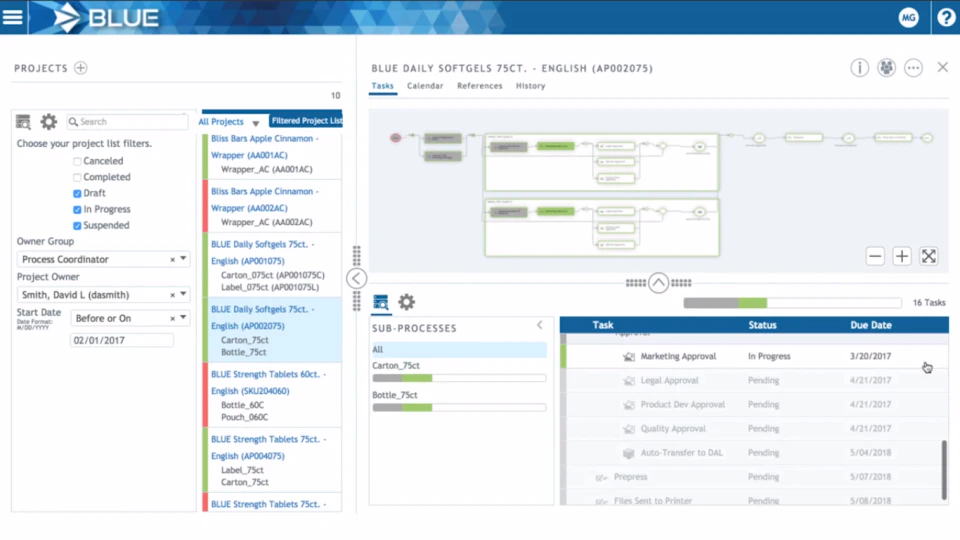Image resolution: width=960 pixels, height=540 pixels.
Task: Add a new project with plus icon
Action: point(81,68)
